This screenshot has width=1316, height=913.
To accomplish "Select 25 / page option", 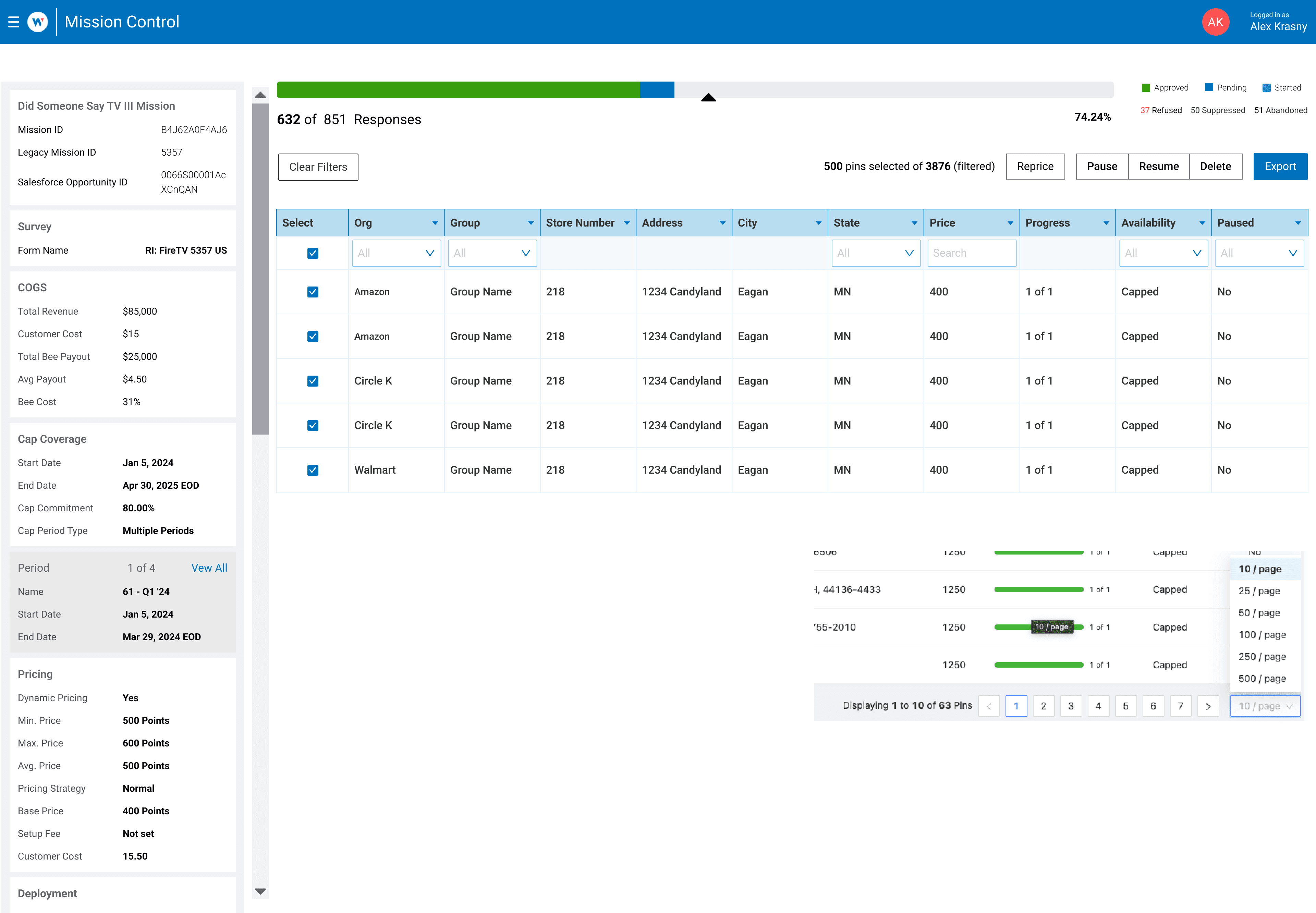I will tap(1265, 591).
